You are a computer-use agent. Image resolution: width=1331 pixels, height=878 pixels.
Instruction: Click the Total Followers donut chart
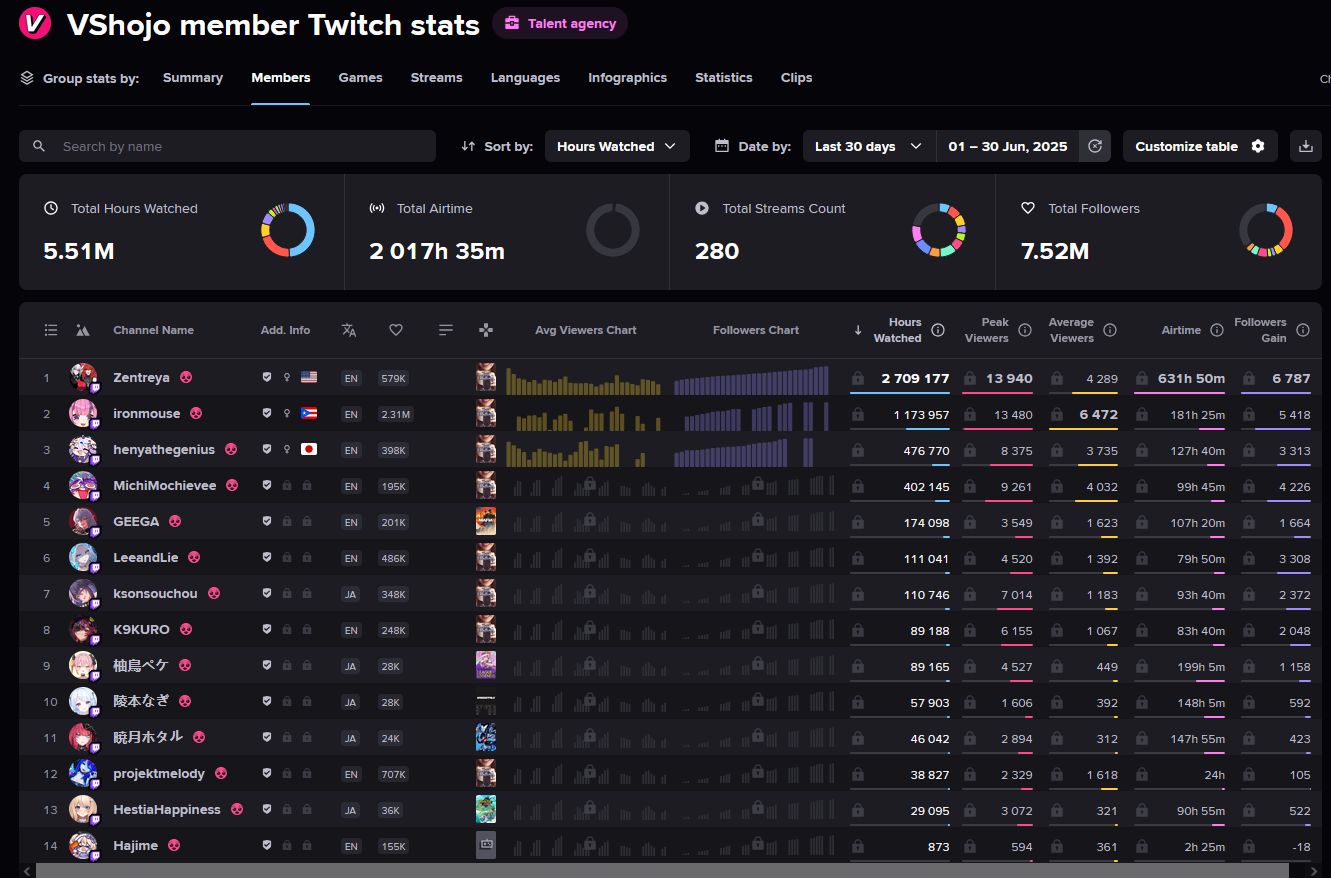click(x=1266, y=230)
